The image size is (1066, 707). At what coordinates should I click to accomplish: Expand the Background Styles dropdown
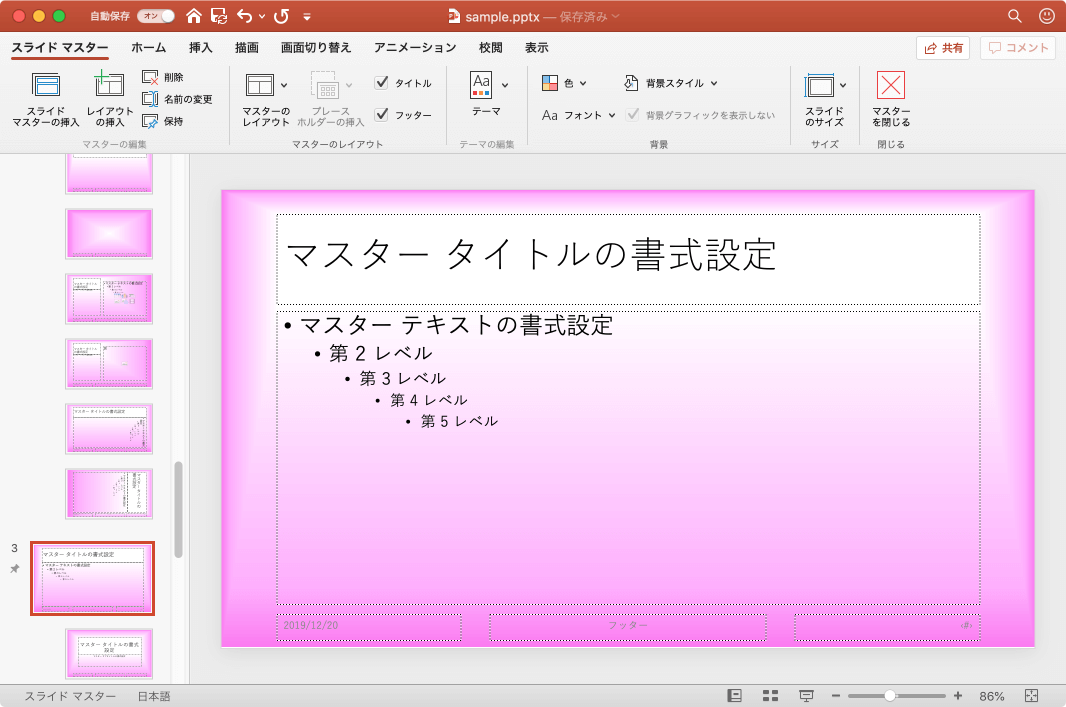click(x=671, y=83)
